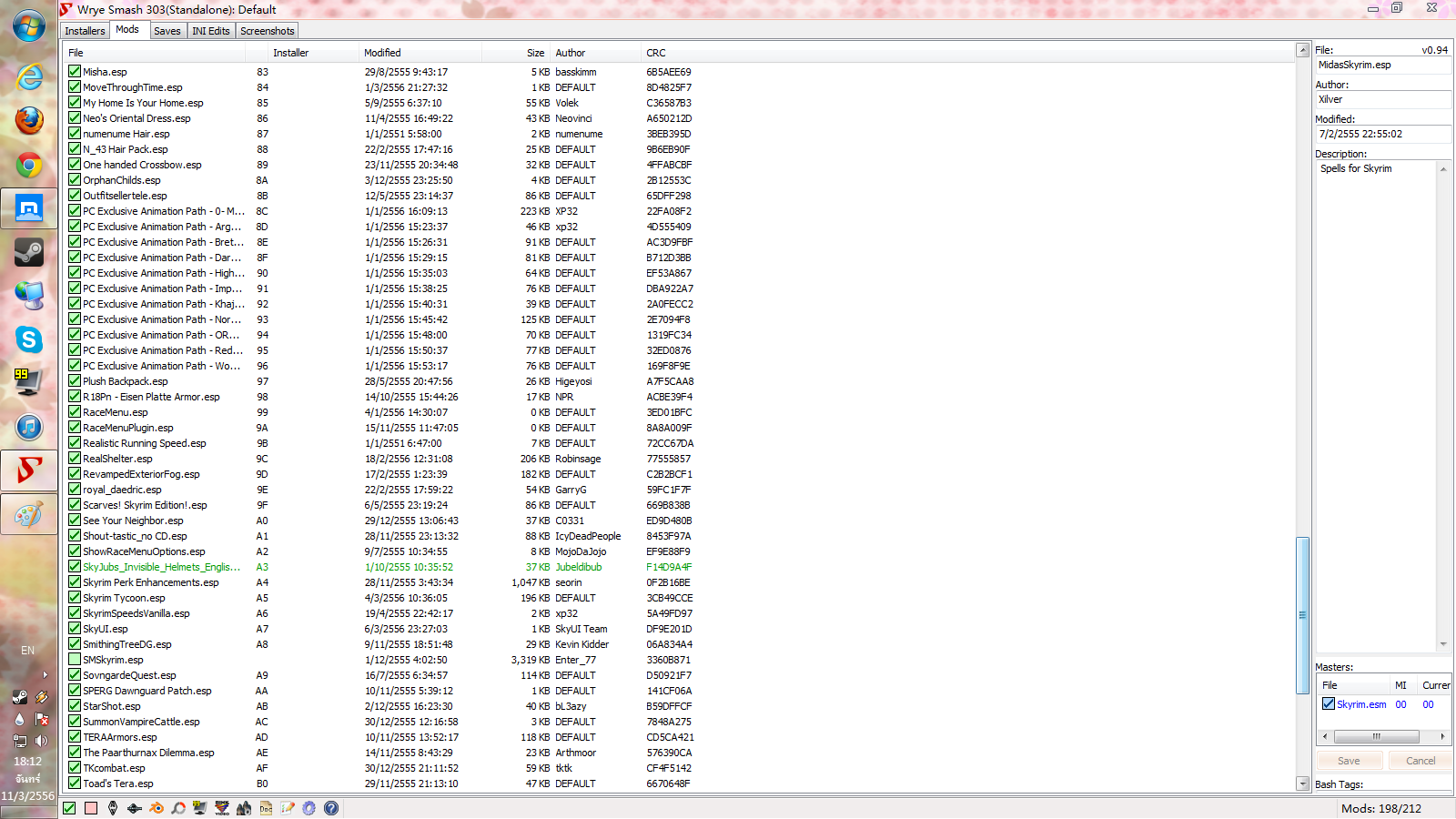Toggle the RaceMenu.esp checkbox
Viewport: 1456px width, 819px height.
tap(75, 411)
